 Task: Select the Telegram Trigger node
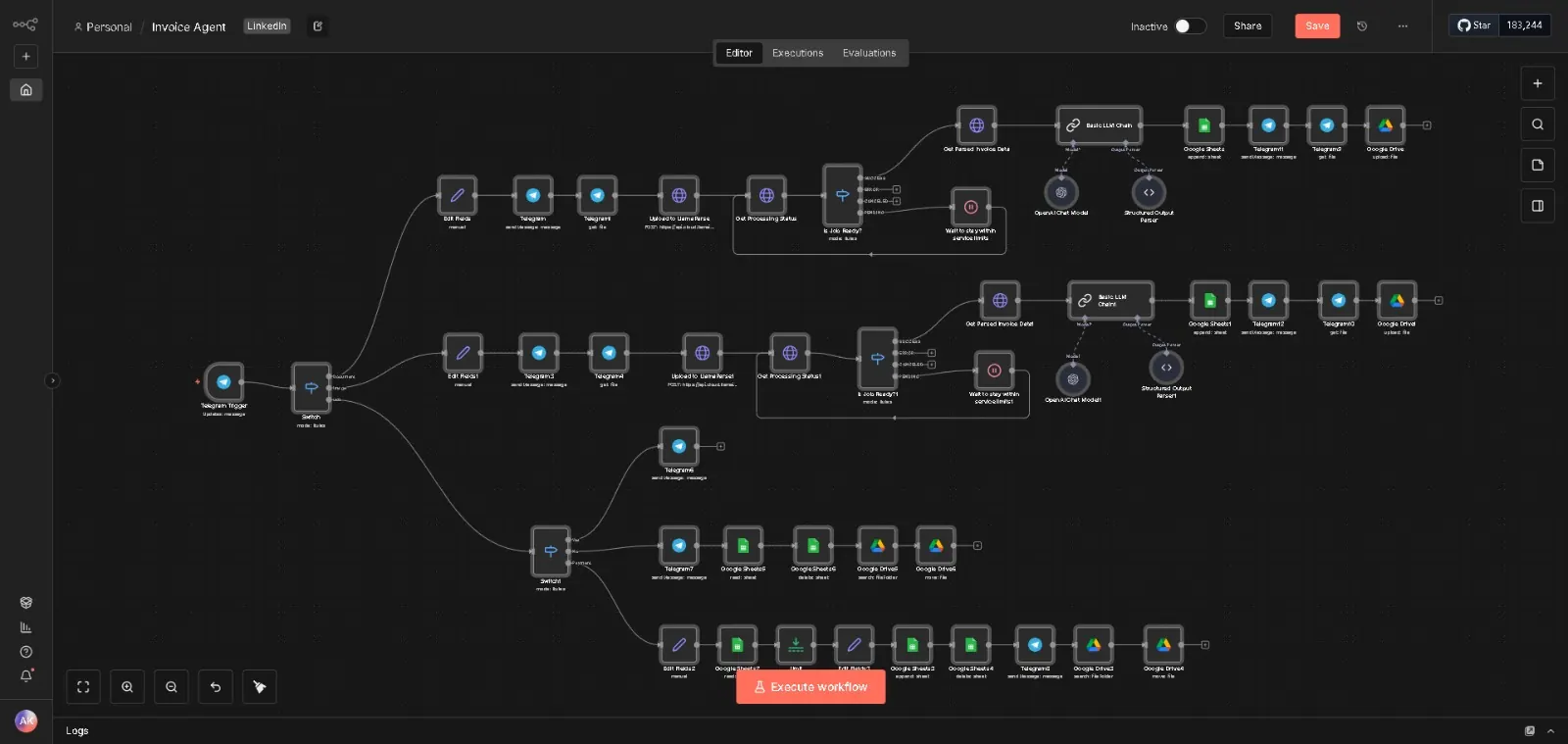(223, 382)
